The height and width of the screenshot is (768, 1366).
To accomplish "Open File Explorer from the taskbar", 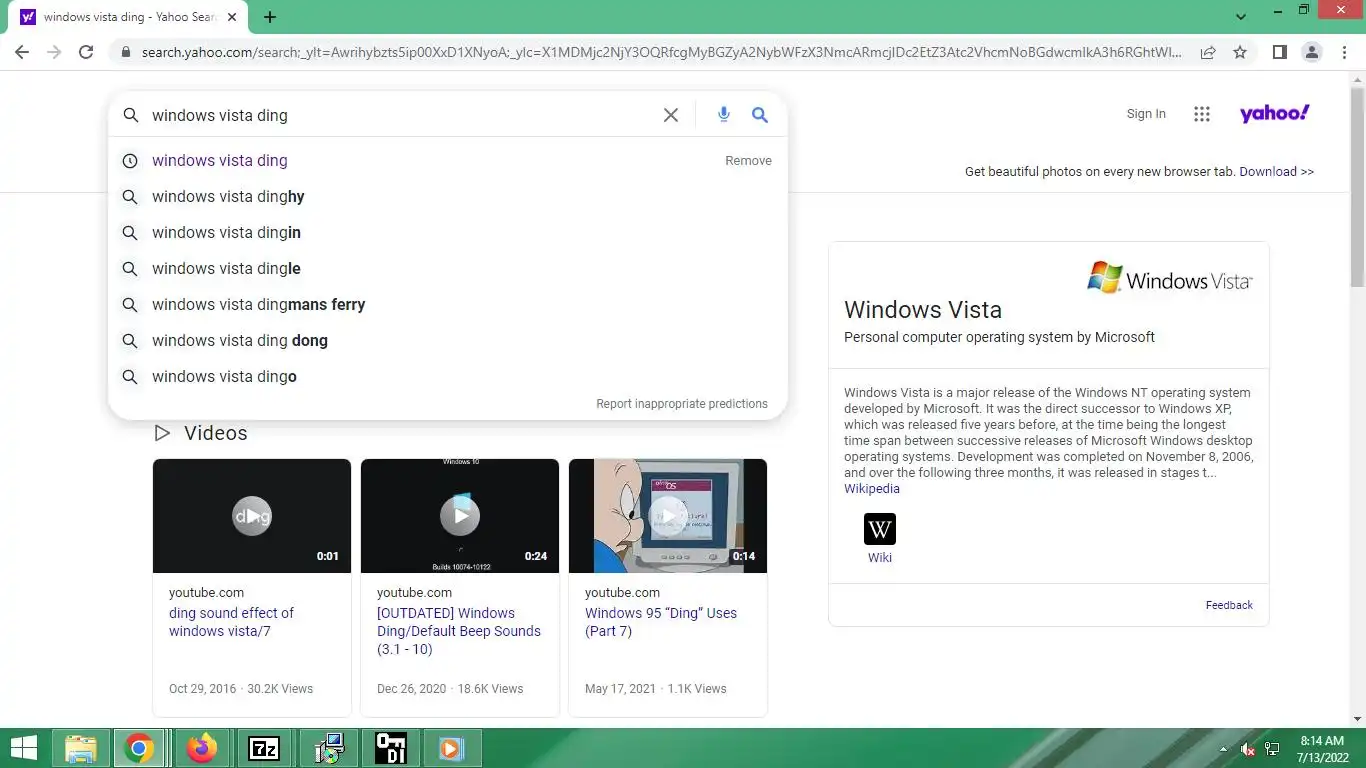I will [x=81, y=748].
